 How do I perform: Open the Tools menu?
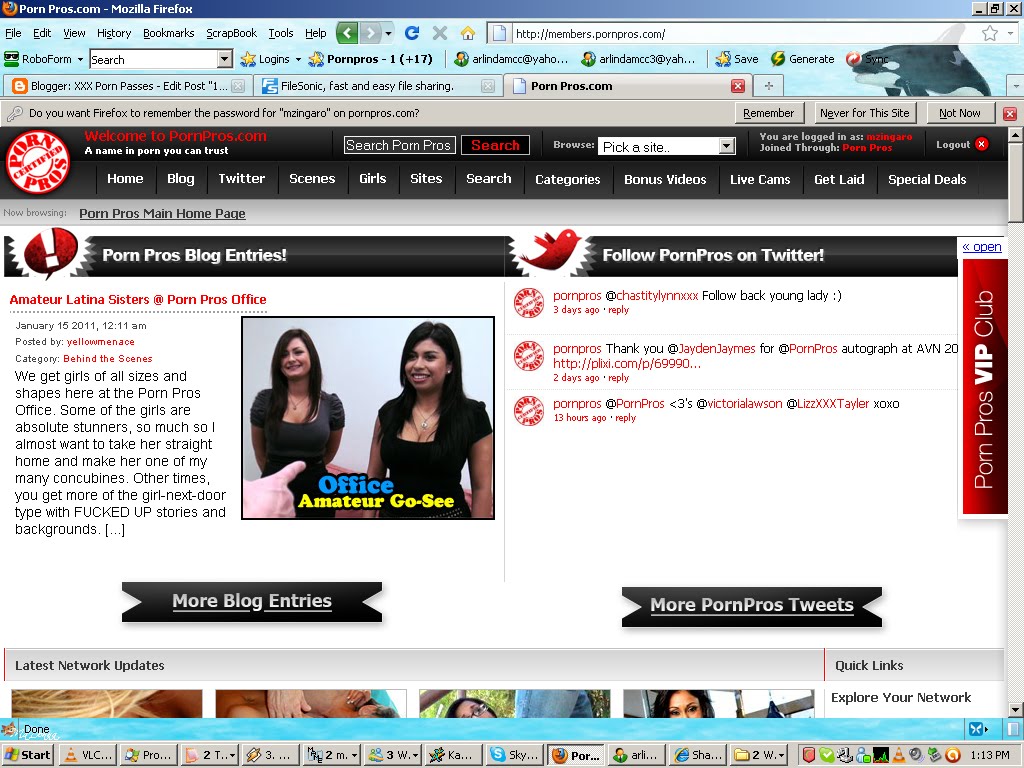(281, 33)
